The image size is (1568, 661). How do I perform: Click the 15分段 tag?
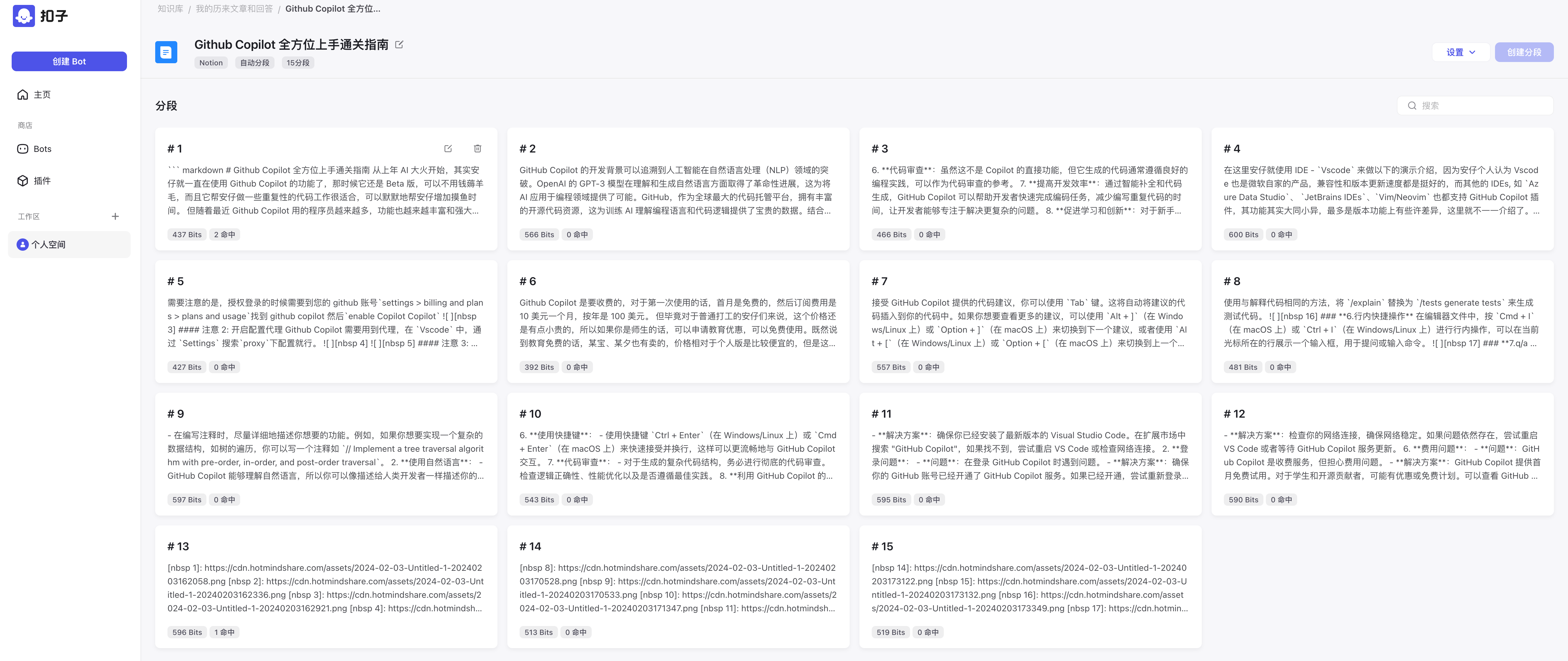pos(298,63)
